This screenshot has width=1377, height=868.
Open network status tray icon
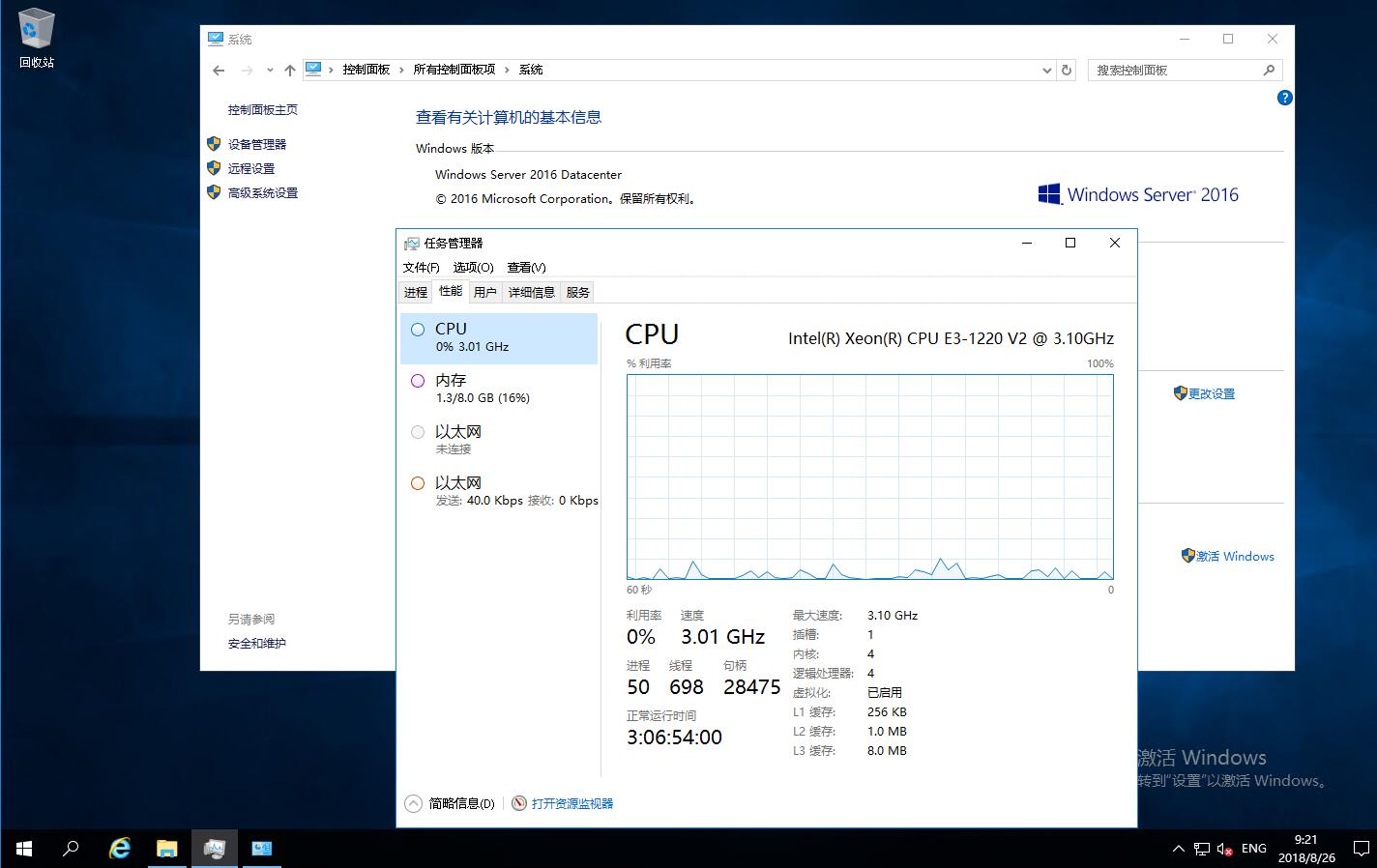click(1202, 849)
